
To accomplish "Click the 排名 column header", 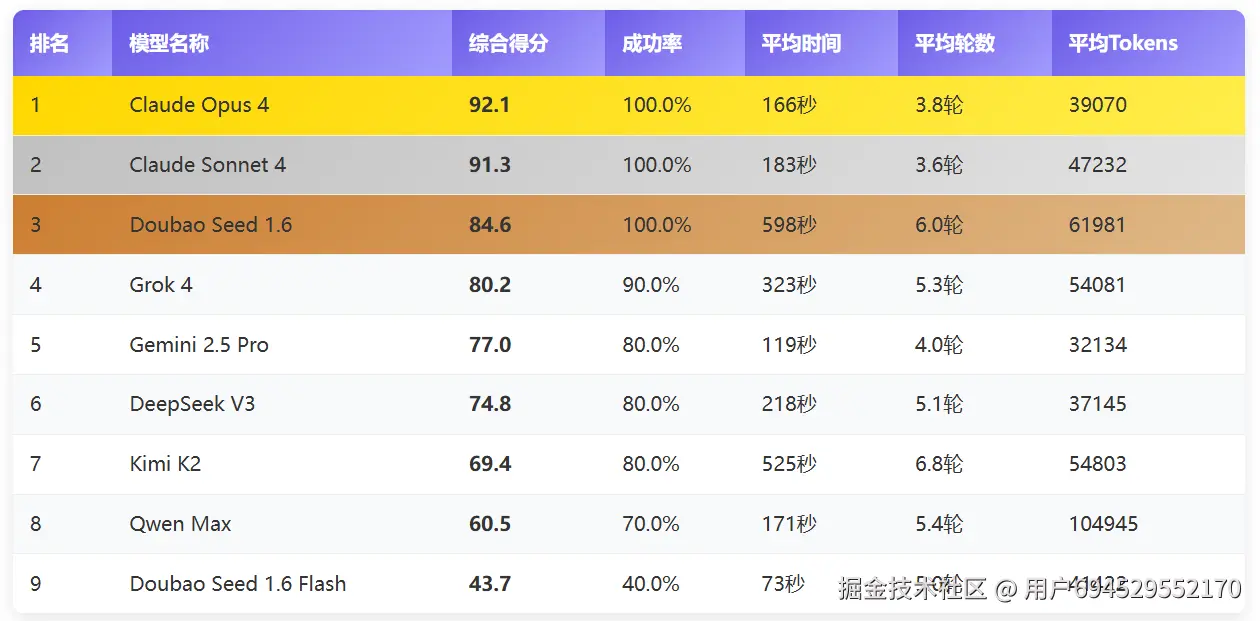I will pos(49,44).
